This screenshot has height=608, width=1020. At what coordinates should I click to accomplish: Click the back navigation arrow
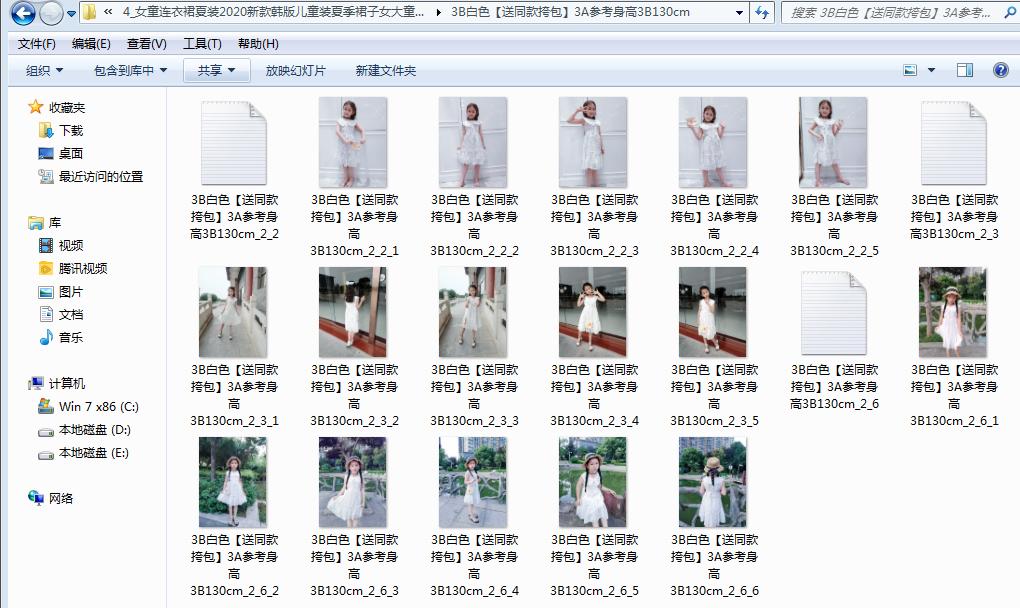[22, 13]
